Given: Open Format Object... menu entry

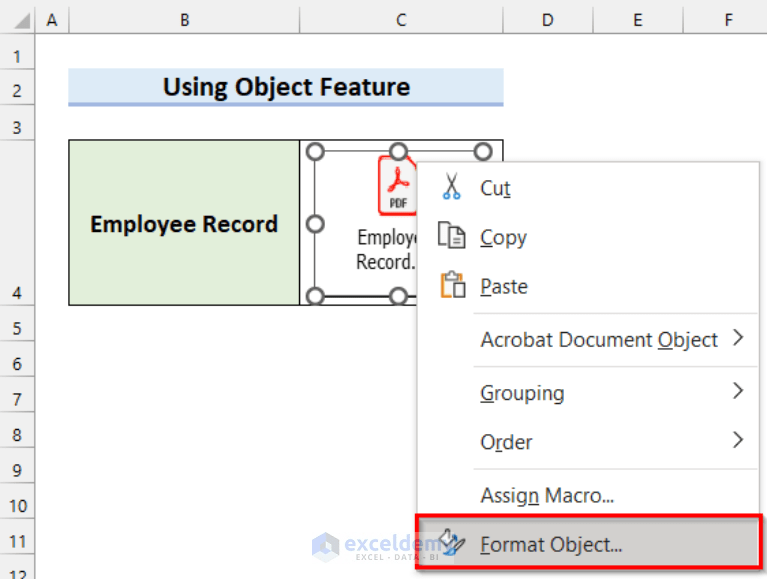Looking at the screenshot, I should click(588, 544).
